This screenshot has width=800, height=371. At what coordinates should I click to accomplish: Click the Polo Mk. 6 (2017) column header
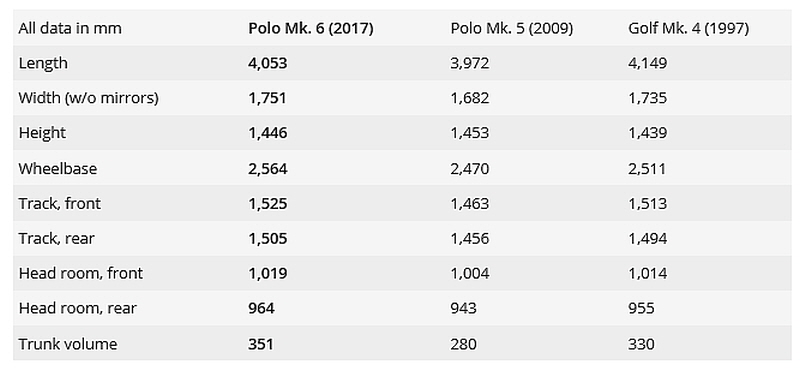(311, 29)
